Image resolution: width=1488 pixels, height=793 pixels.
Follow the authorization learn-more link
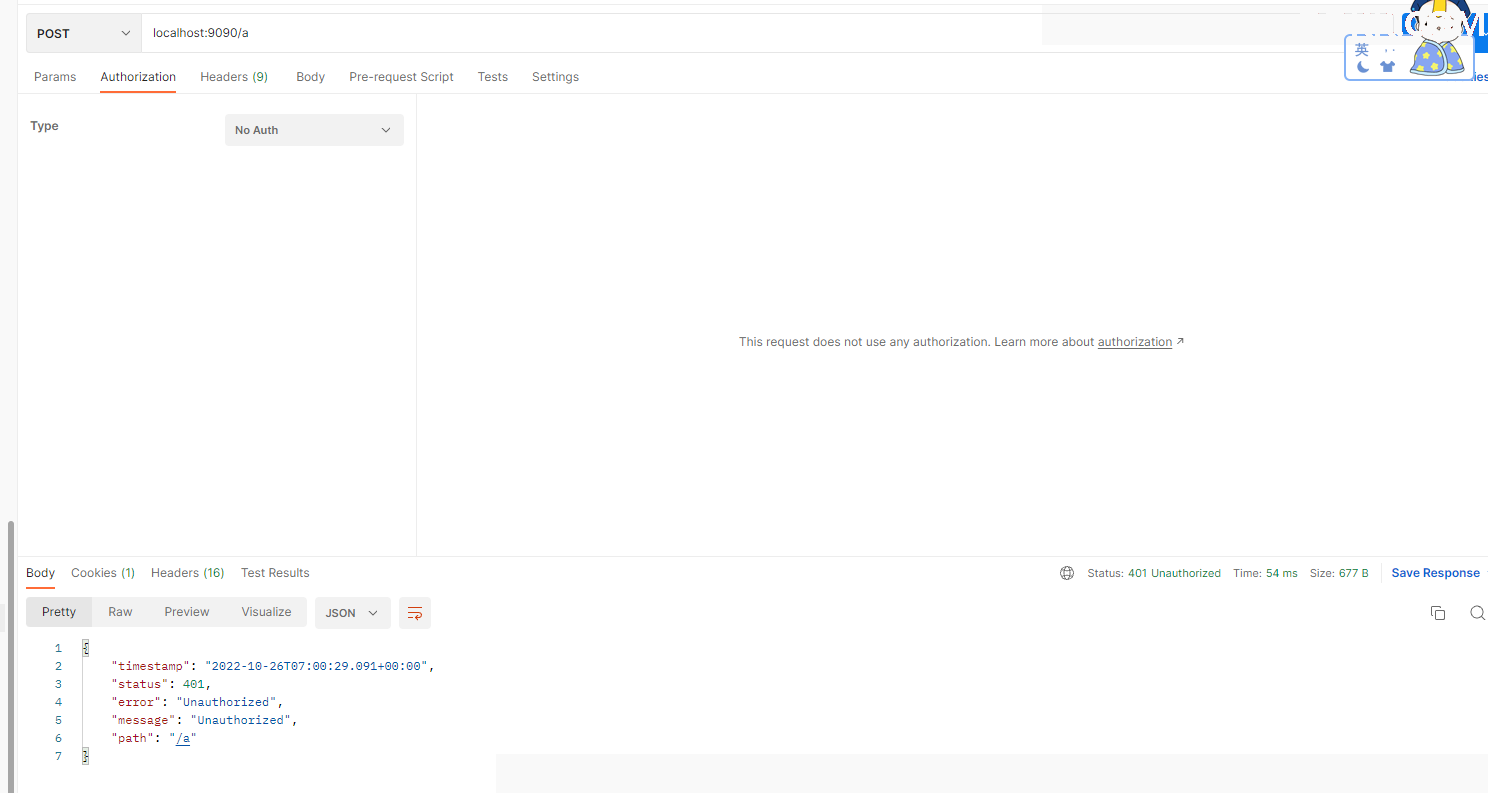pos(1135,342)
